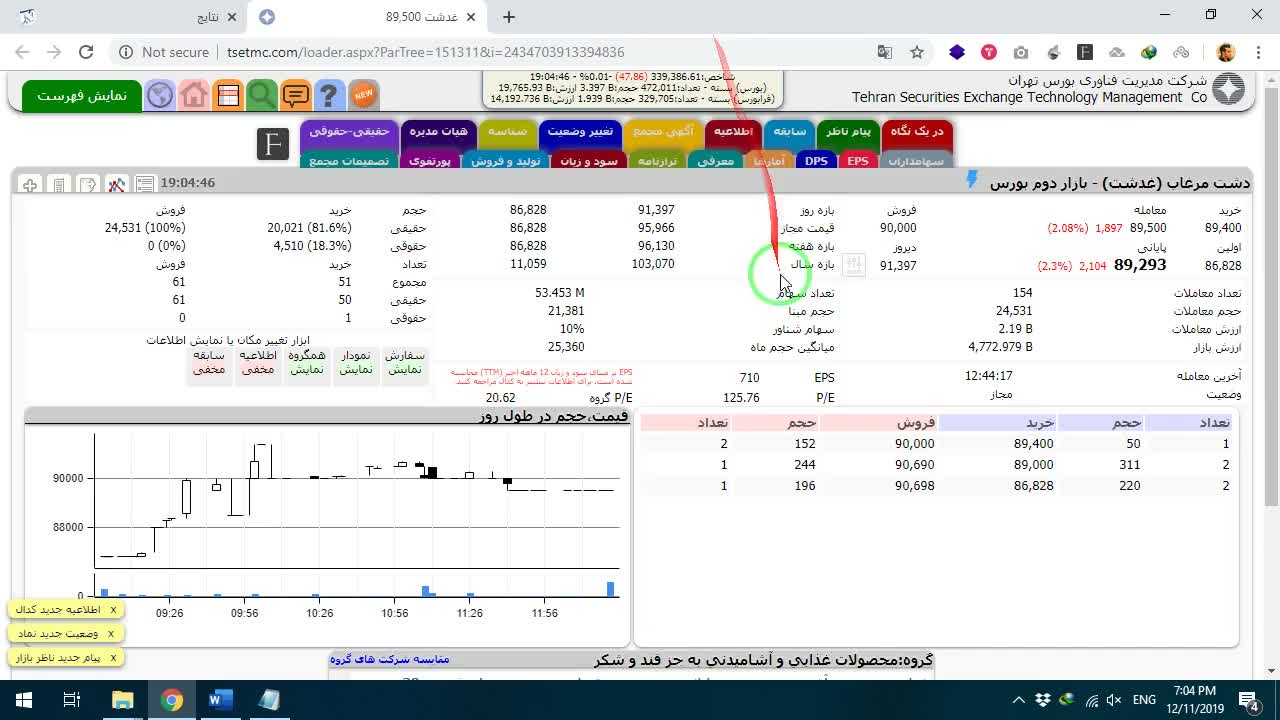The height and width of the screenshot is (720, 1280).
Task: Open Chrome profile avatar
Action: coord(1226,52)
